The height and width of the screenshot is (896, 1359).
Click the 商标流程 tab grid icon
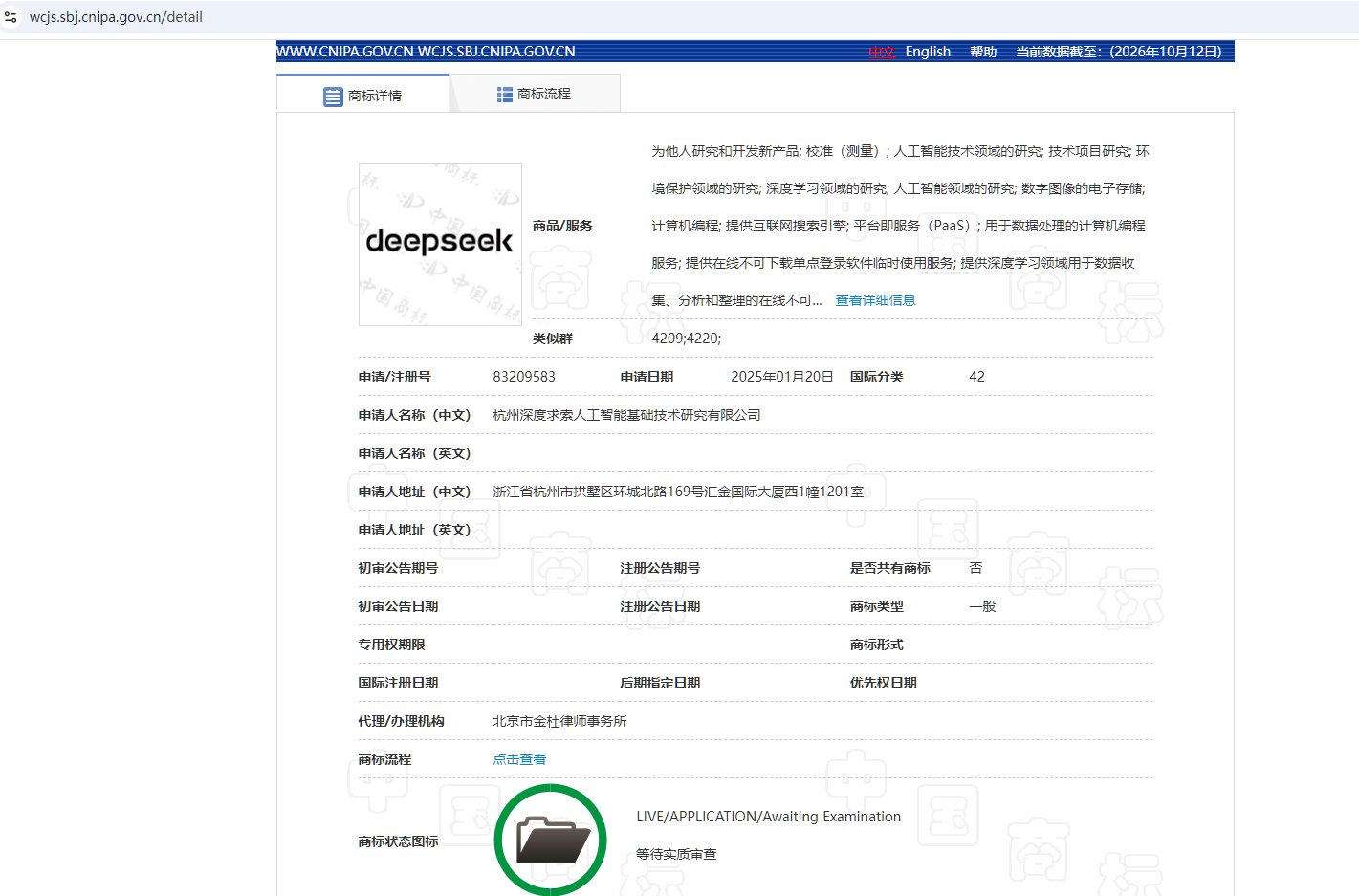tap(505, 95)
